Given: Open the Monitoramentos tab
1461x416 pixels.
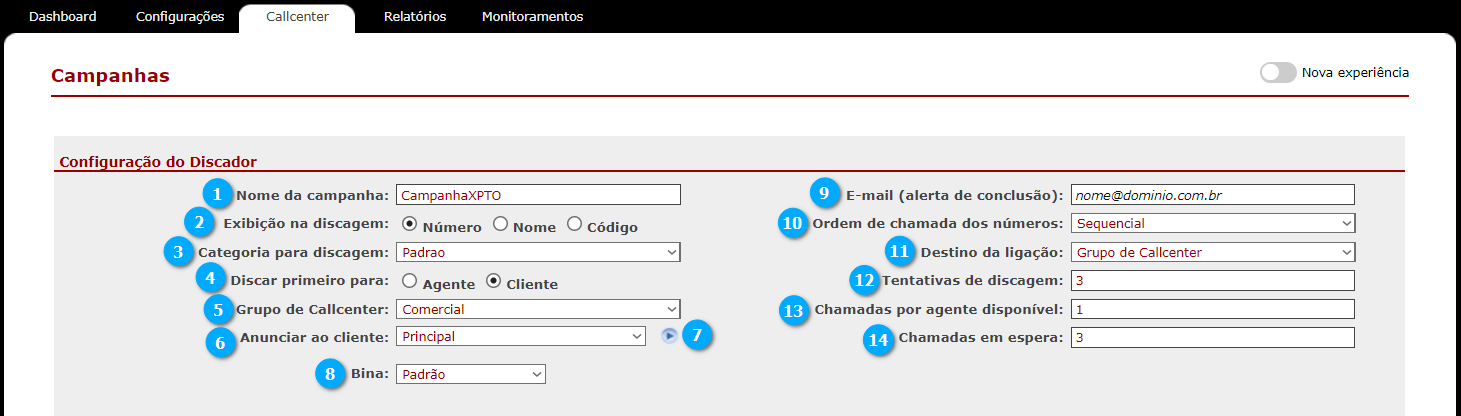Looking at the screenshot, I should pyautogui.click(x=532, y=17).
